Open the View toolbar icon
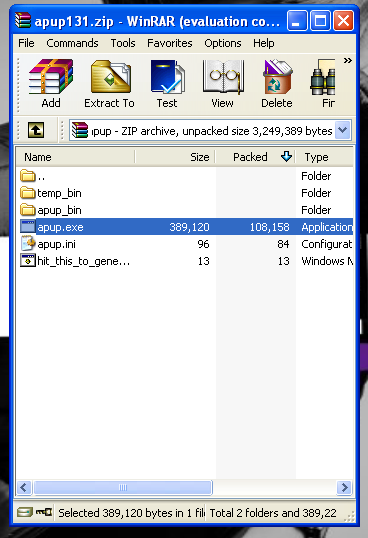Viewport: 368px width, 538px height. pos(223,83)
